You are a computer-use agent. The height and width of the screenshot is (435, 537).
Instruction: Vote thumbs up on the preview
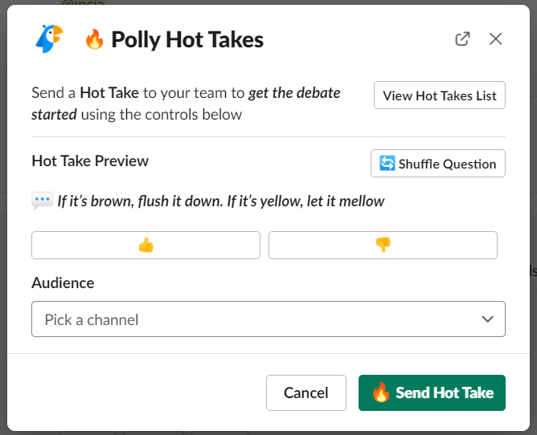pyautogui.click(x=146, y=245)
